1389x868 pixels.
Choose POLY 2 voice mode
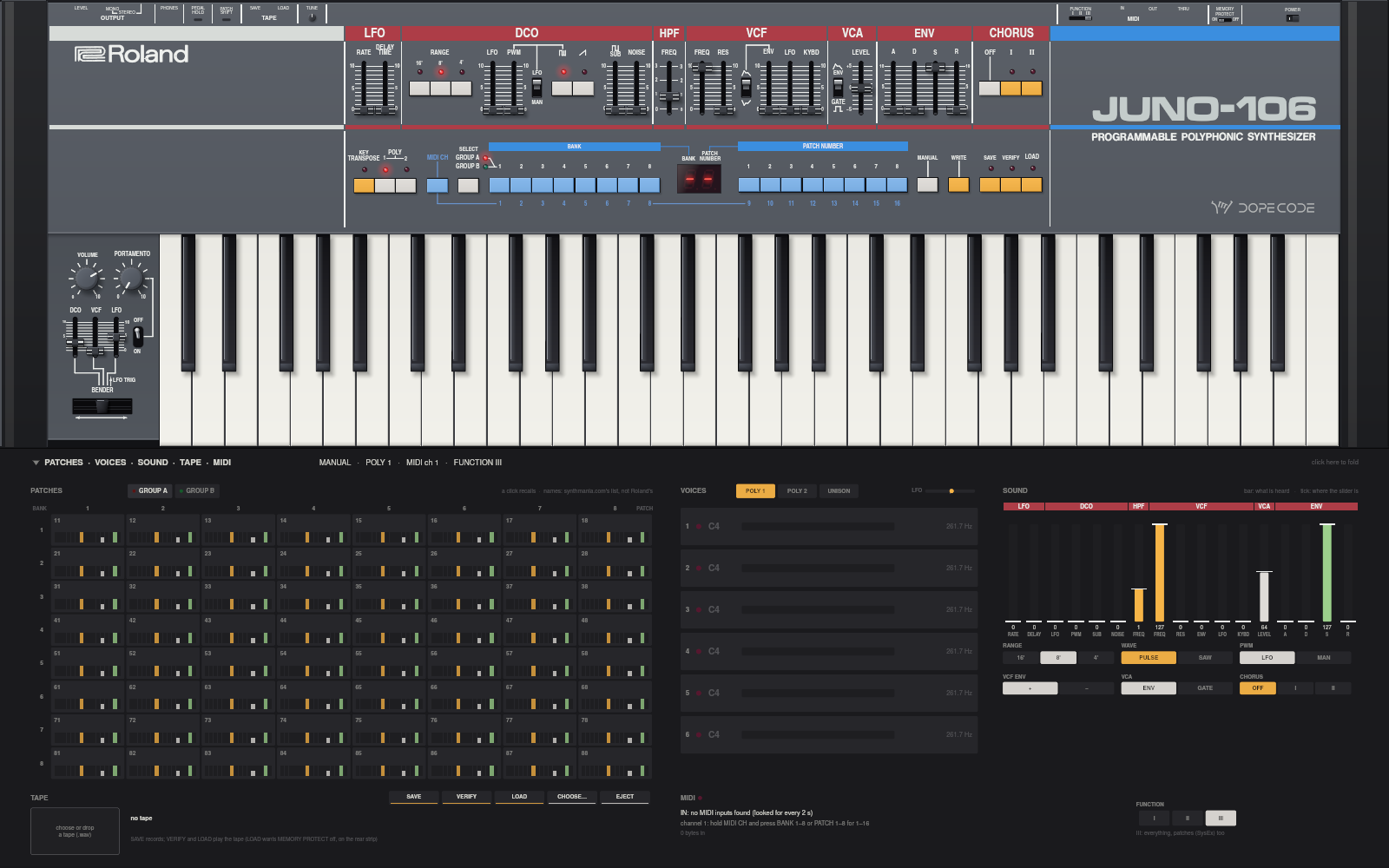[797, 491]
